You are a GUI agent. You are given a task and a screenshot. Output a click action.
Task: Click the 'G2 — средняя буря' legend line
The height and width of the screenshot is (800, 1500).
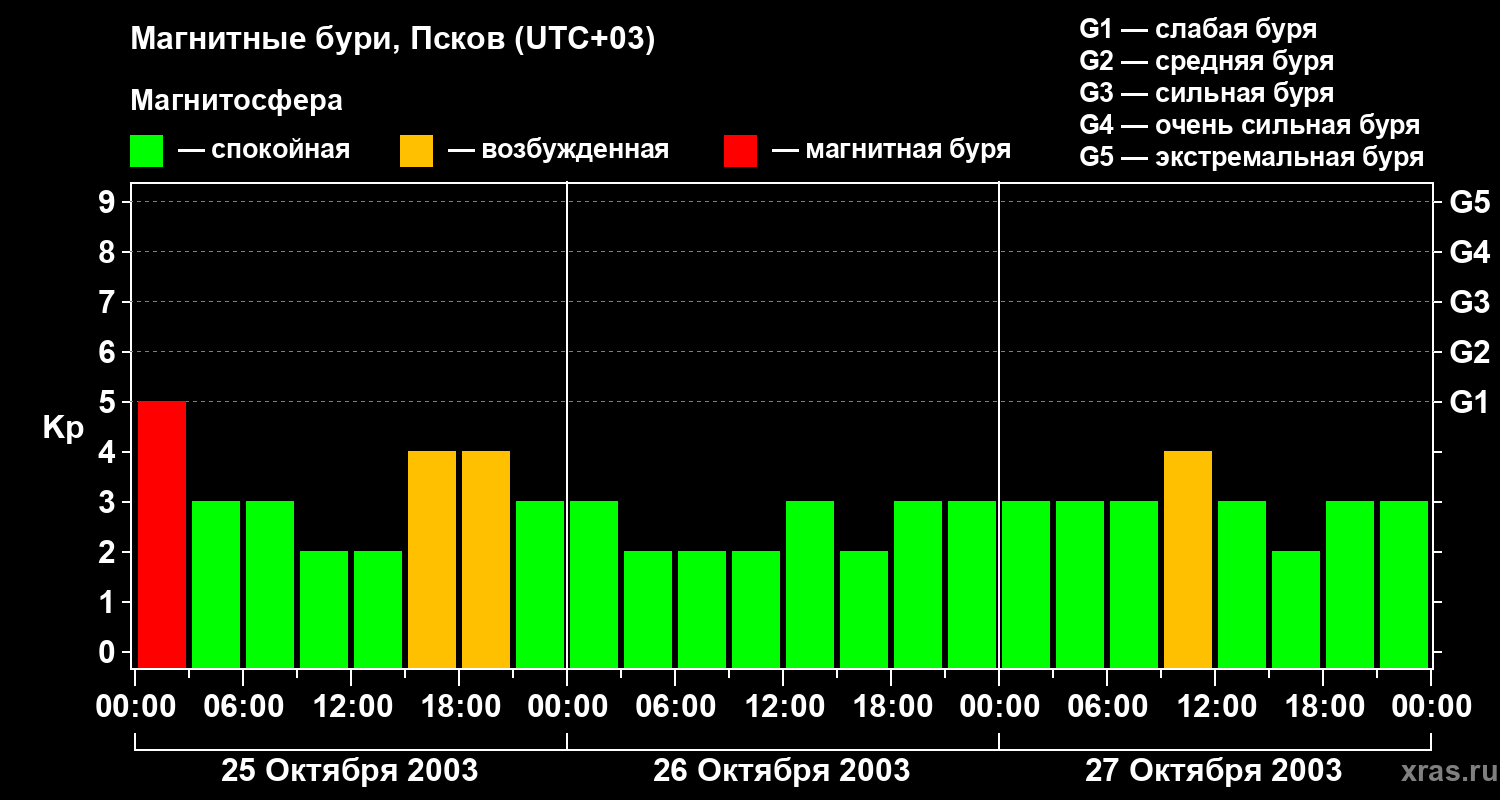[1207, 61]
